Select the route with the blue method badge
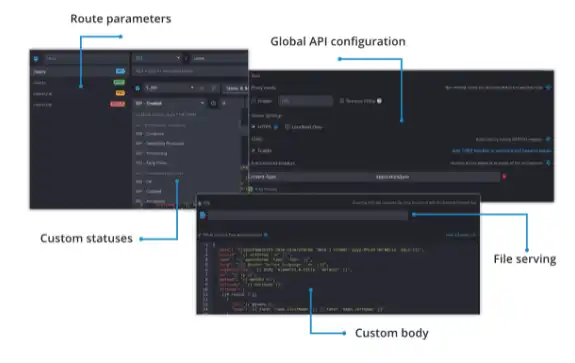Image resolution: width=575 pixels, height=363 pixels. 79,72
